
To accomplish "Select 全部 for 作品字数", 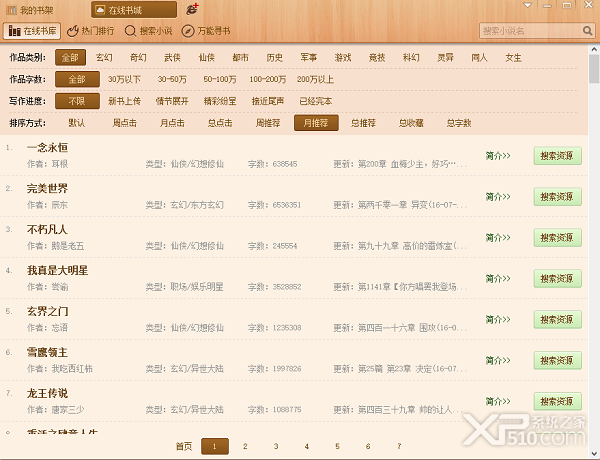I will click(x=77, y=79).
